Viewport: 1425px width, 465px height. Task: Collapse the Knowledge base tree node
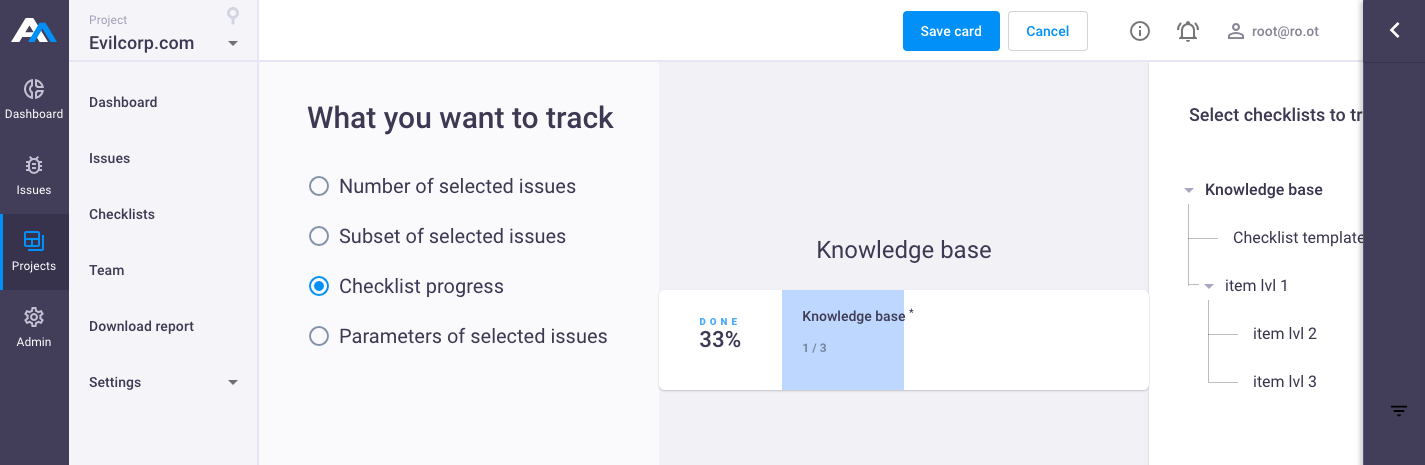coord(1189,190)
